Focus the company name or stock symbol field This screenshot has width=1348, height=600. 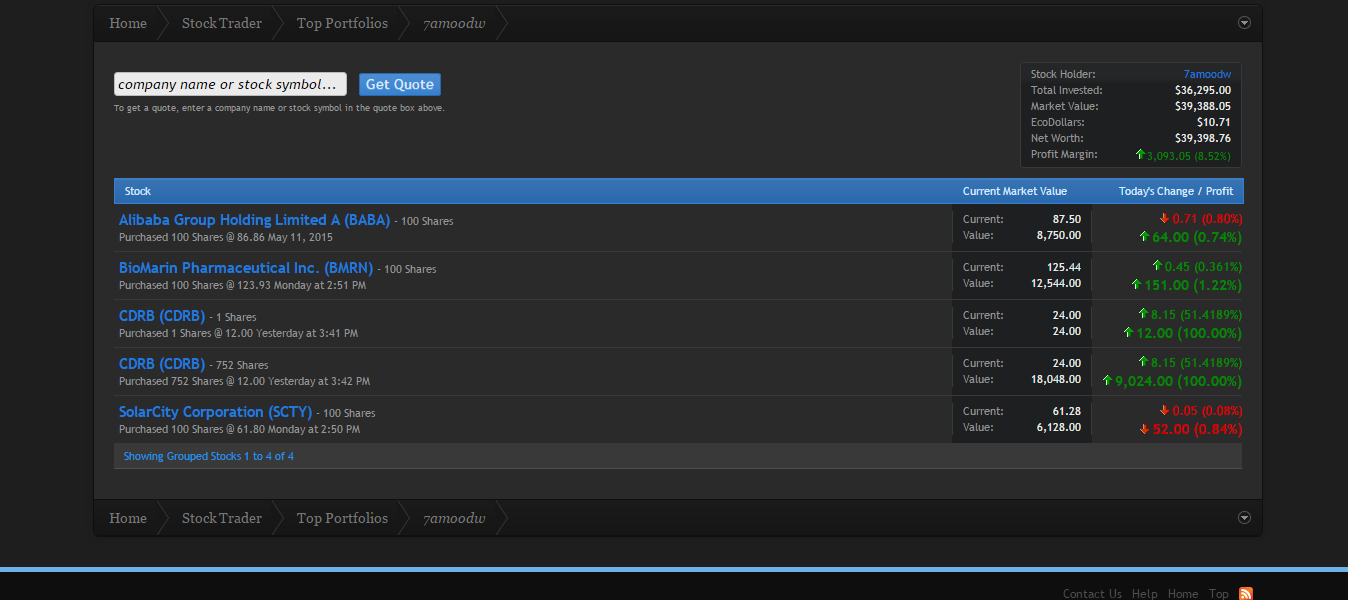(x=230, y=84)
